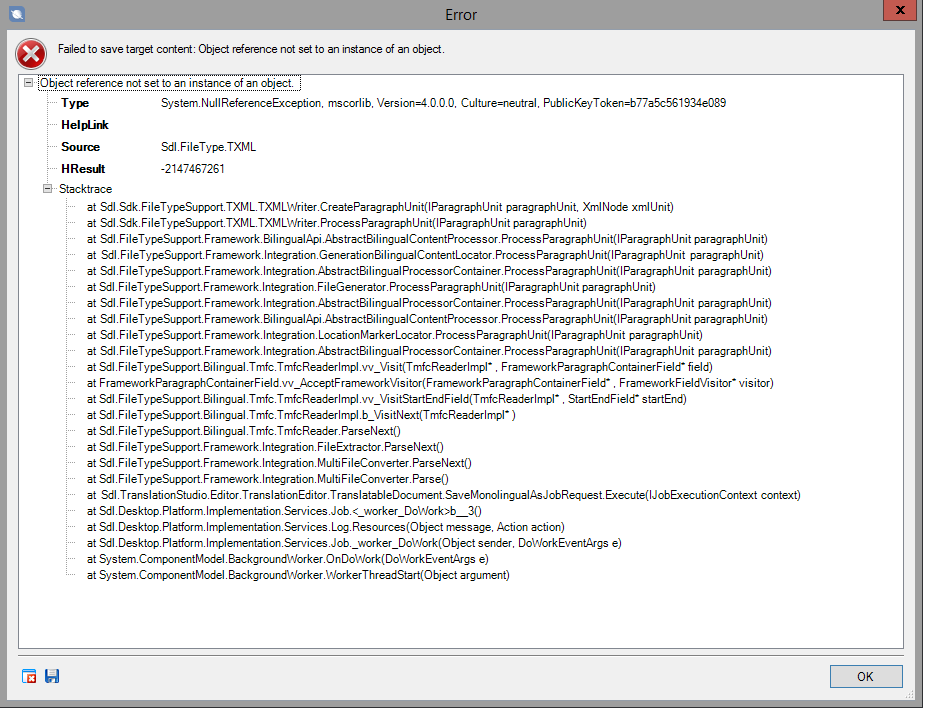Image resolution: width=935 pixels, height=708 pixels.
Task: Select the SaveMonolingualAsJobRequest.Execute stack line
Action: pos(443,495)
